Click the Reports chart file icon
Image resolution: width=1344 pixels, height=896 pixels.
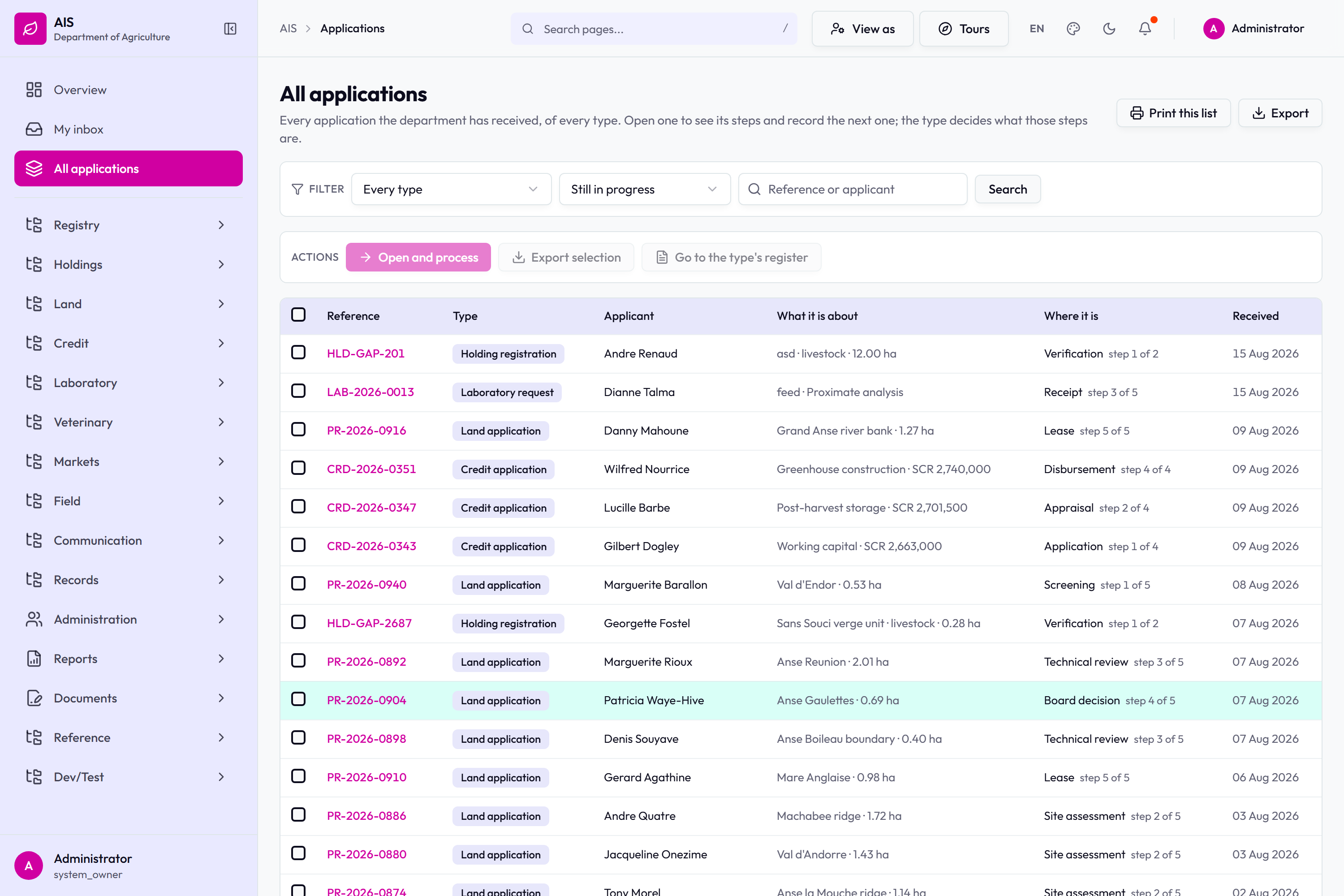(x=34, y=659)
